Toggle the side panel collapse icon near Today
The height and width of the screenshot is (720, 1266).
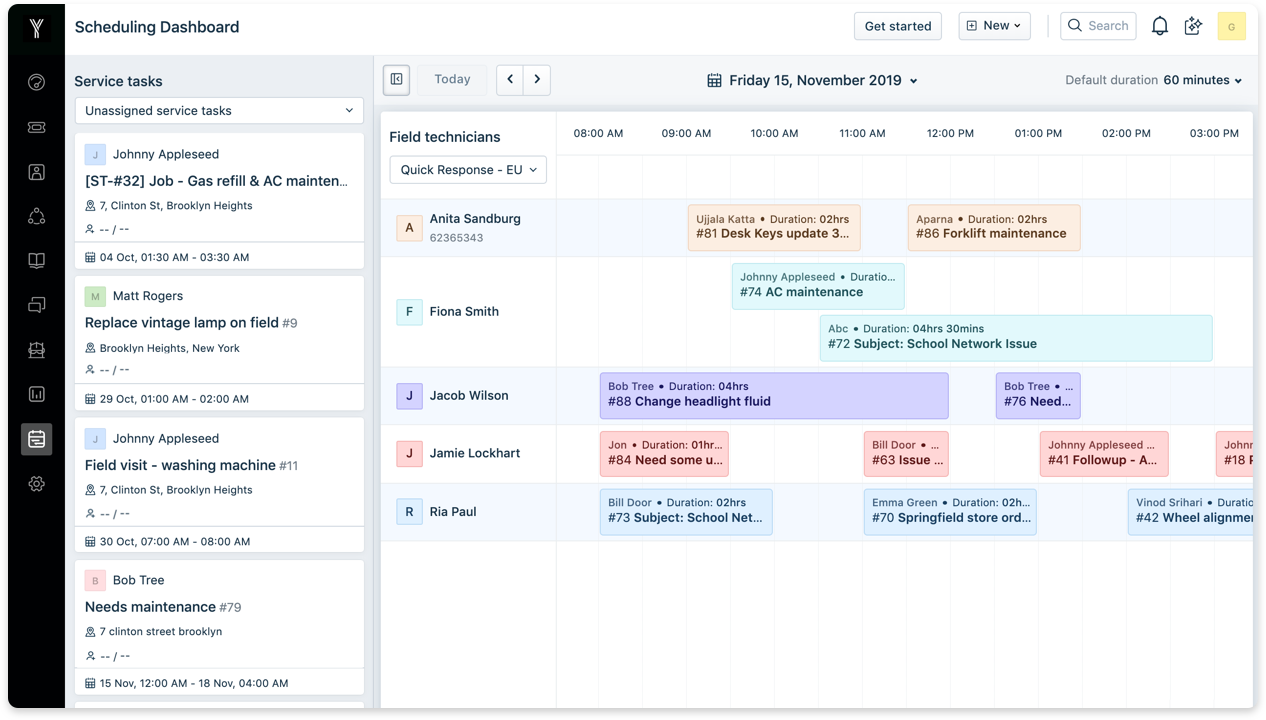pyautogui.click(x=396, y=79)
